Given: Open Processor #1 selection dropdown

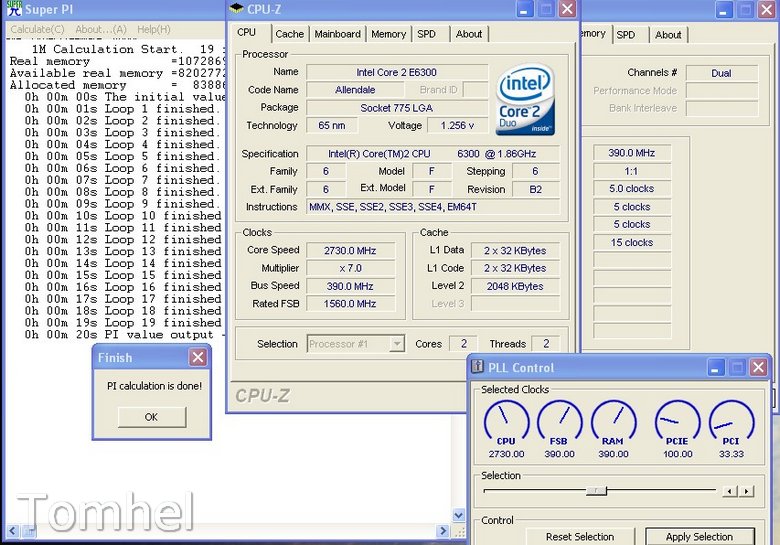Looking at the screenshot, I should [x=396, y=344].
